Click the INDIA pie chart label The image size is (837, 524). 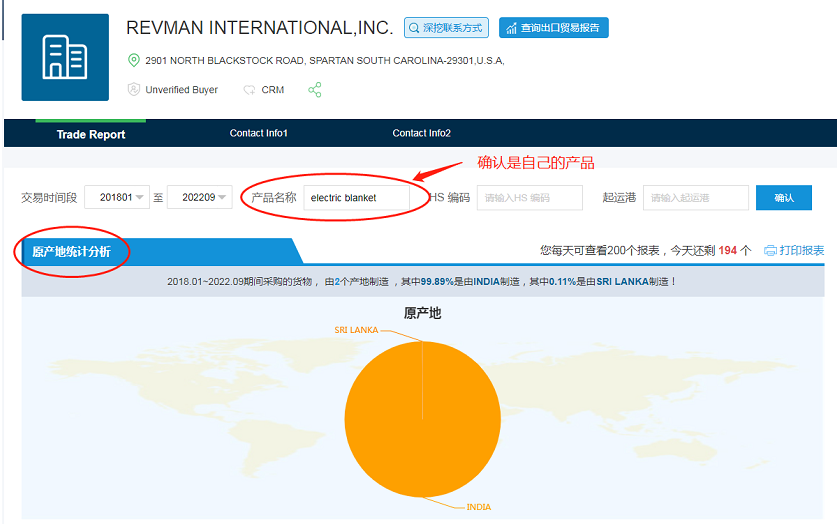point(478,507)
